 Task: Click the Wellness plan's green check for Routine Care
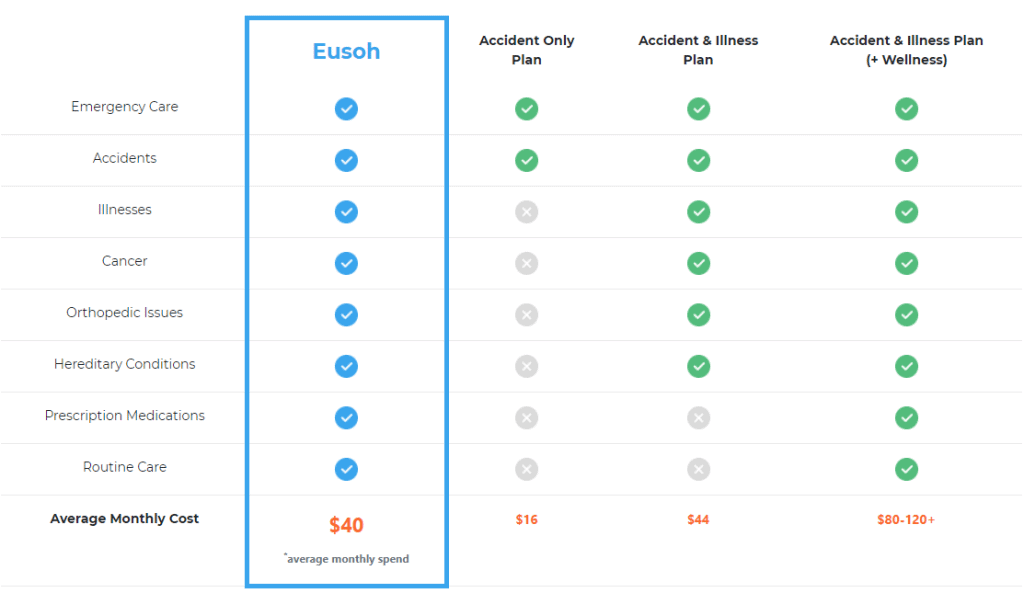click(906, 469)
